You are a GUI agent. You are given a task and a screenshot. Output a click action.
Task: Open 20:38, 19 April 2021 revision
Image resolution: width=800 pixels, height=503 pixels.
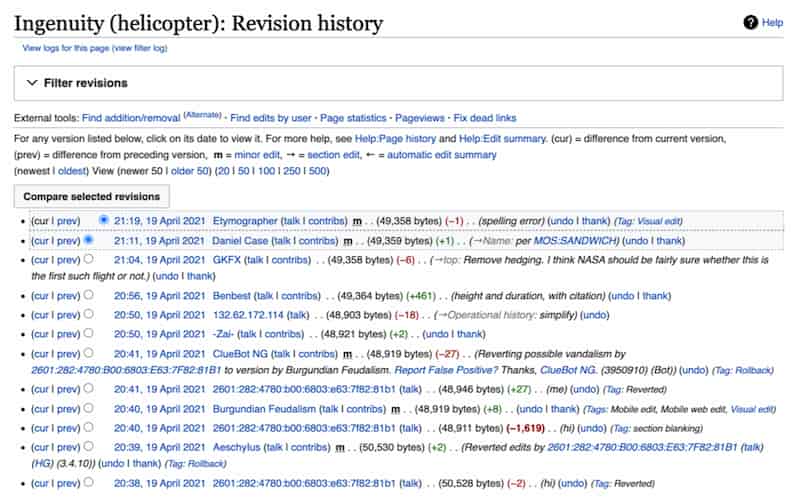point(159,483)
